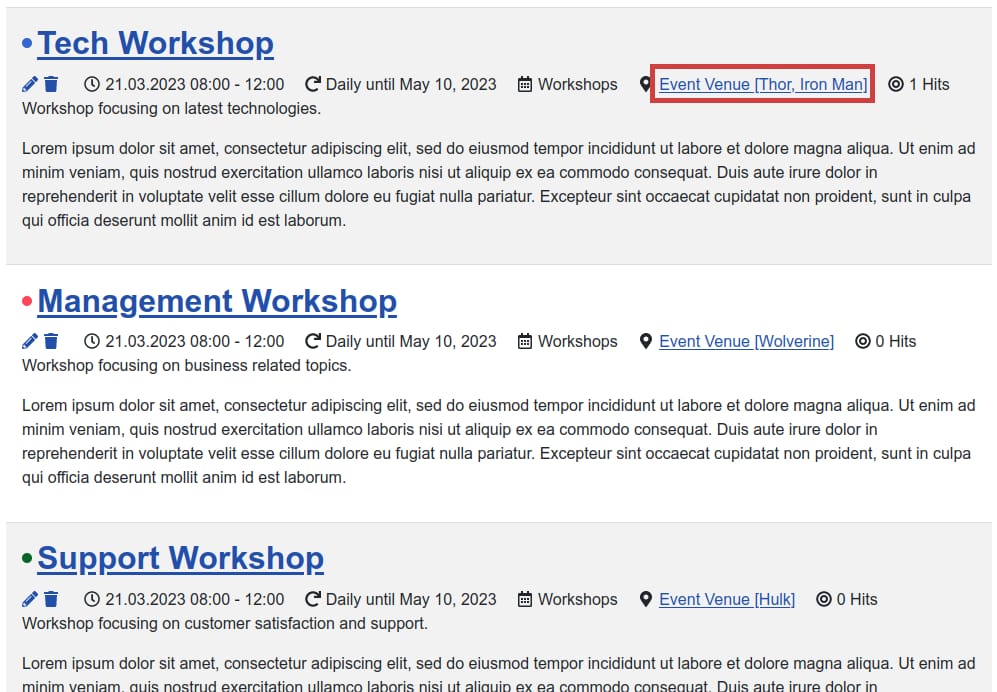Visit the Event Venue [Hulk] link

click(727, 600)
